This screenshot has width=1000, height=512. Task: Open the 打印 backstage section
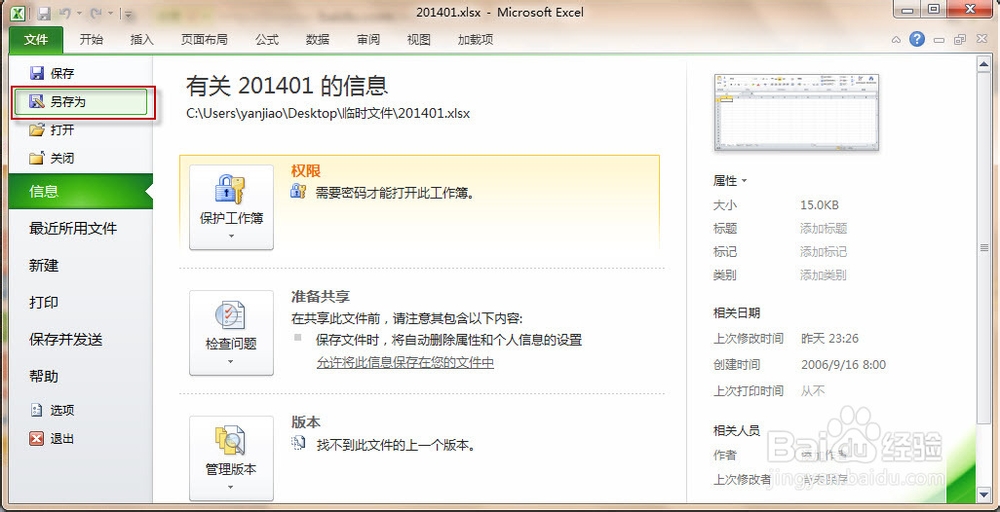click(x=44, y=302)
